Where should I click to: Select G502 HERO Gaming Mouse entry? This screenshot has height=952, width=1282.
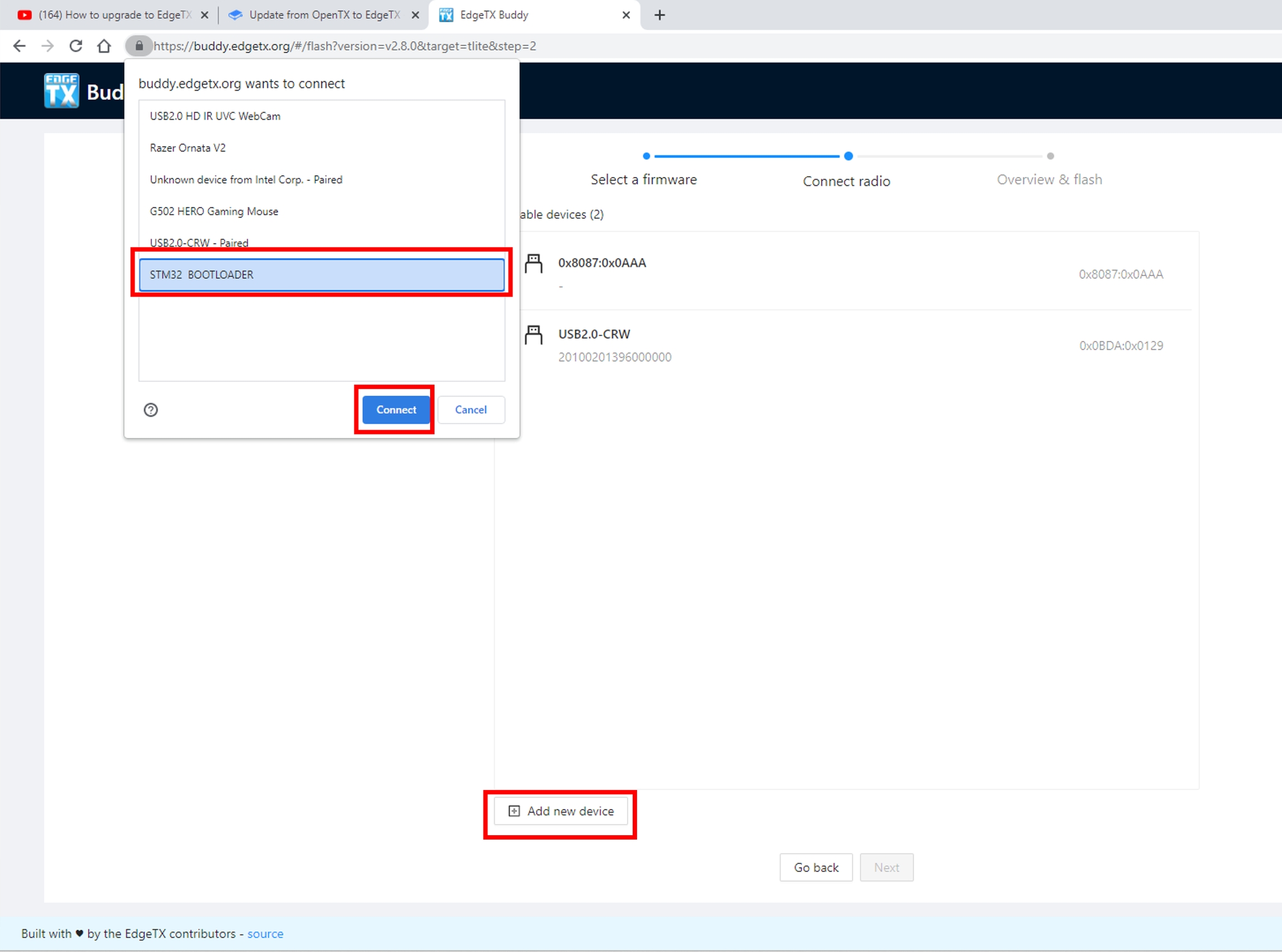[x=214, y=211]
